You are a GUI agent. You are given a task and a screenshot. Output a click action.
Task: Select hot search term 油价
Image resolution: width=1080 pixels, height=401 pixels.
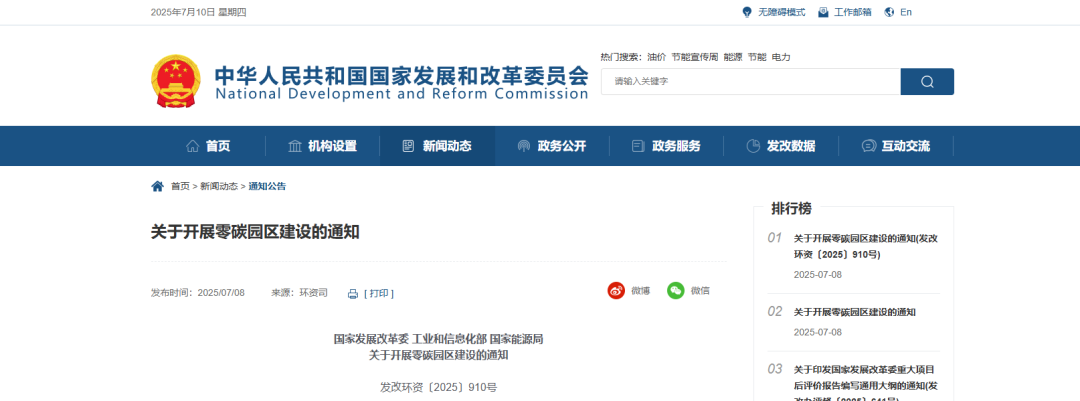coord(656,57)
